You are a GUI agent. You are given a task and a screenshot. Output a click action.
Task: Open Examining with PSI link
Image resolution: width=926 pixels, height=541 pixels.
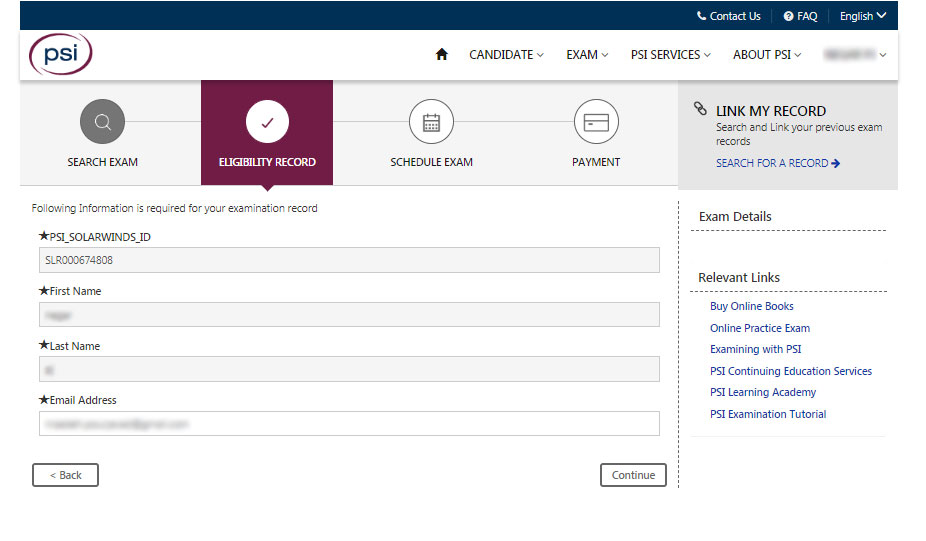(x=755, y=349)
